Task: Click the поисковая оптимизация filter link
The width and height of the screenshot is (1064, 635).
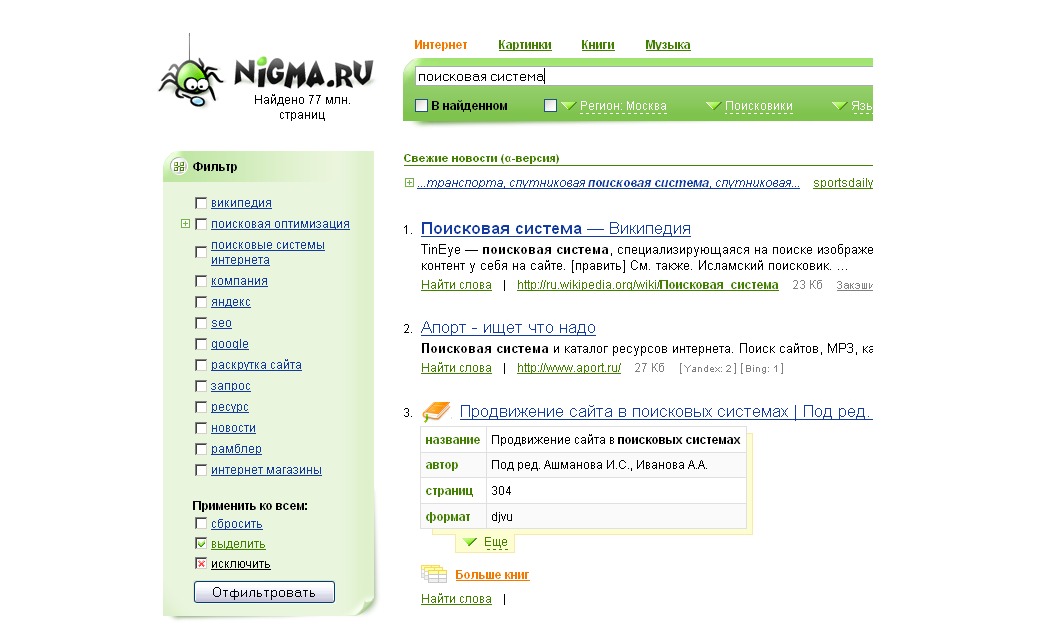Action: (280, 224)
